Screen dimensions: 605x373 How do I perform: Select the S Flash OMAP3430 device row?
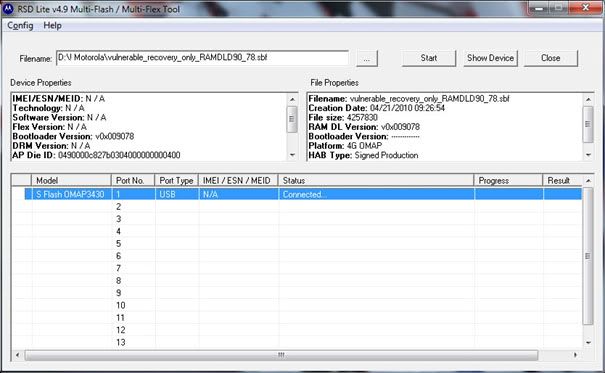tap(303, 194)
